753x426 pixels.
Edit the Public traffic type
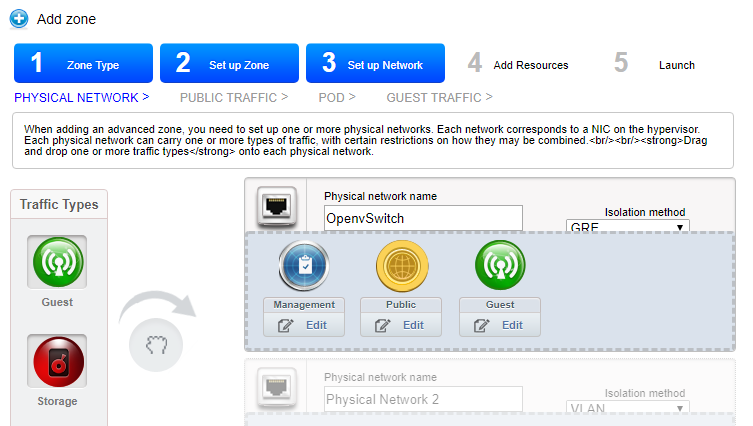402,325
